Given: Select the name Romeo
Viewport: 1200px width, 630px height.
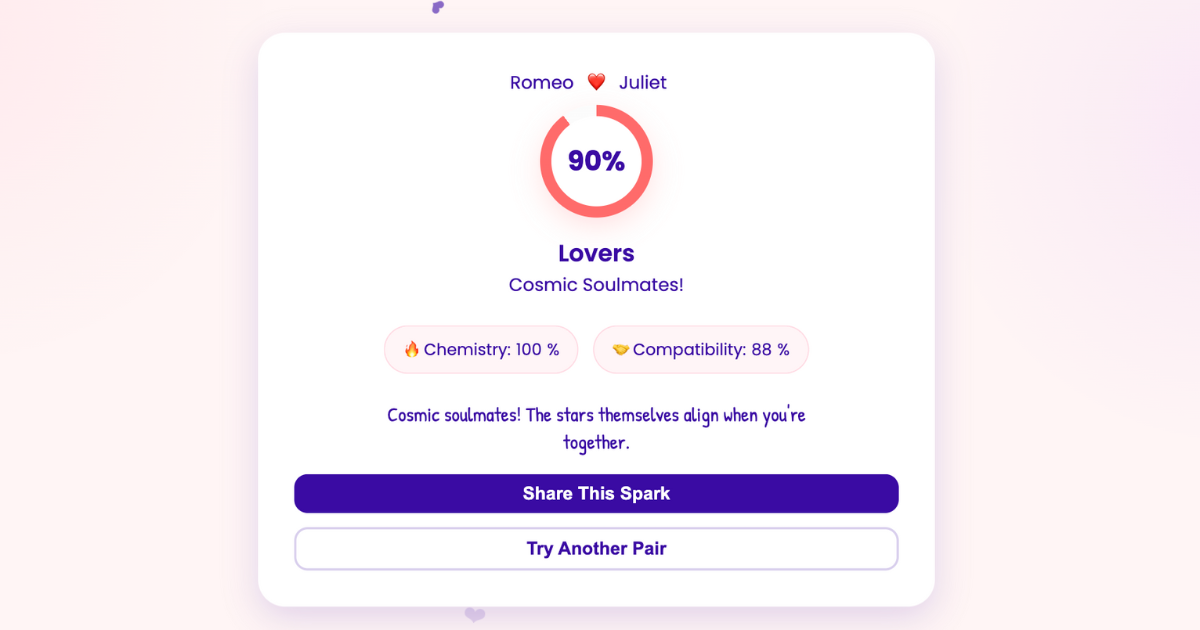Looking at the screenshot, I should 541,82.
